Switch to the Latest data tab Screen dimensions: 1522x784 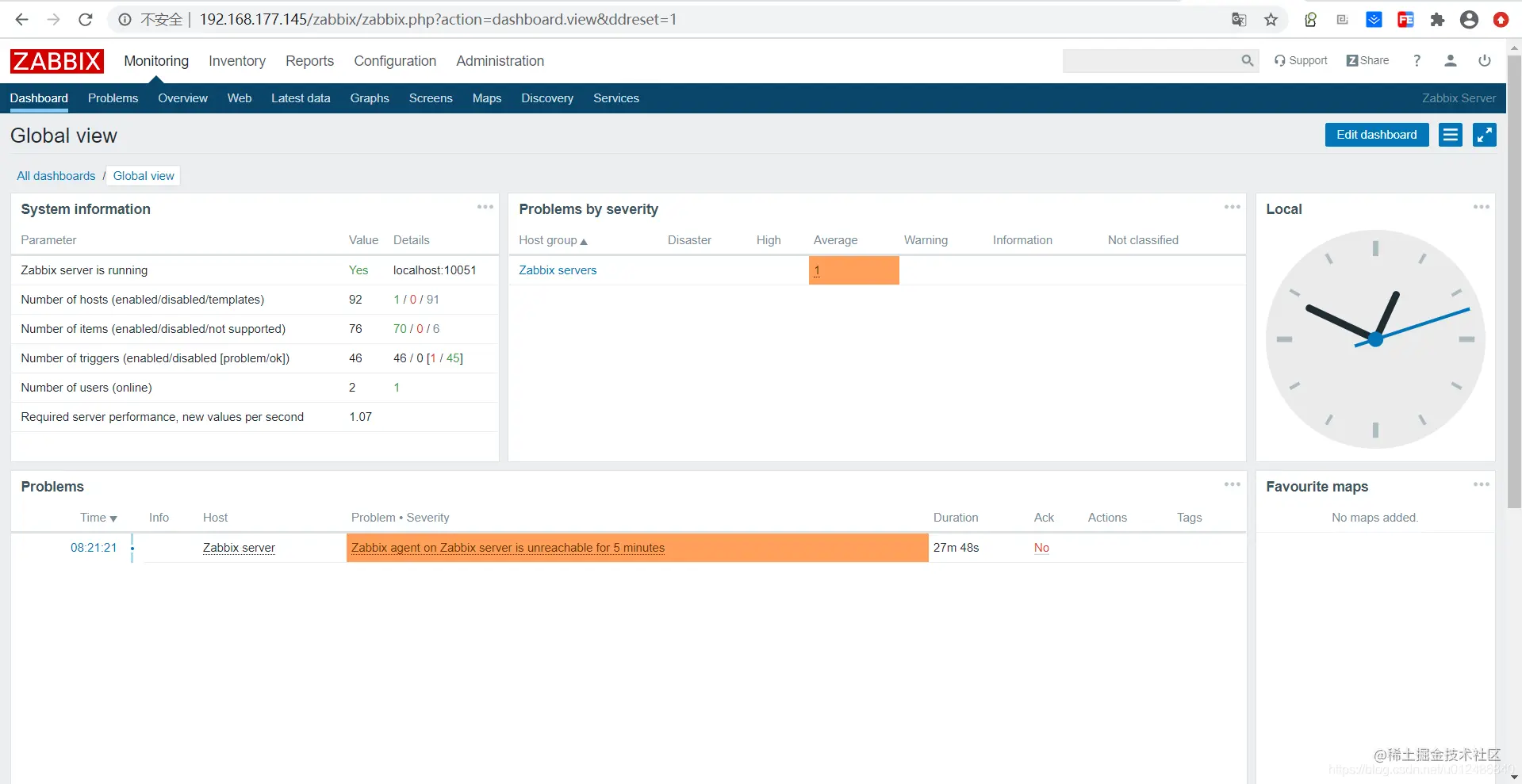tap(301, 98)
